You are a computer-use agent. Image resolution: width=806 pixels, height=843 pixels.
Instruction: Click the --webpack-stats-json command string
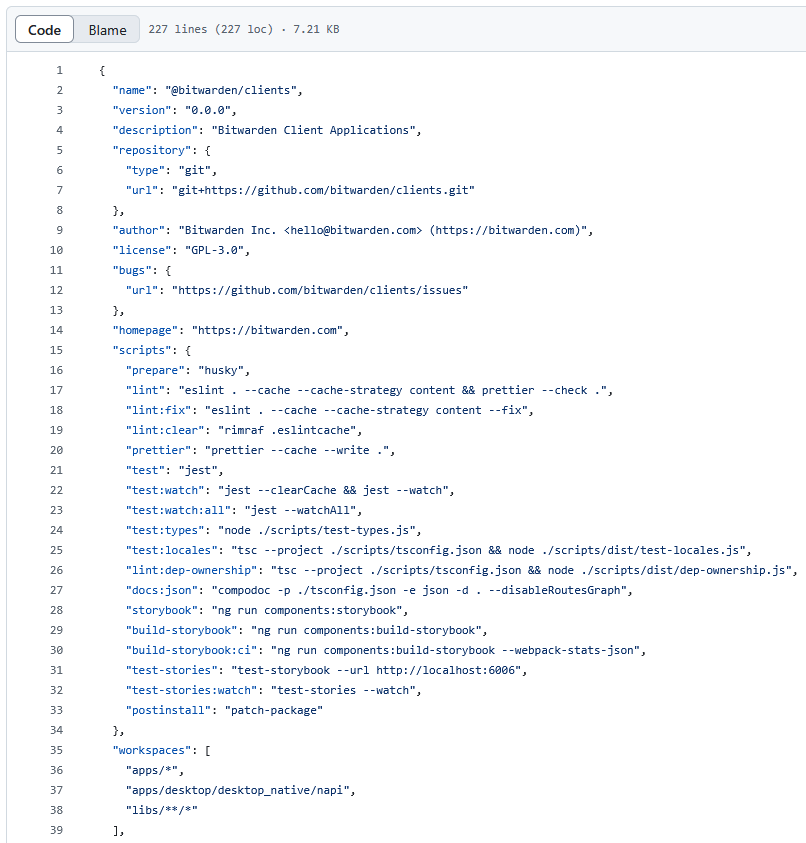coord(455,650)
